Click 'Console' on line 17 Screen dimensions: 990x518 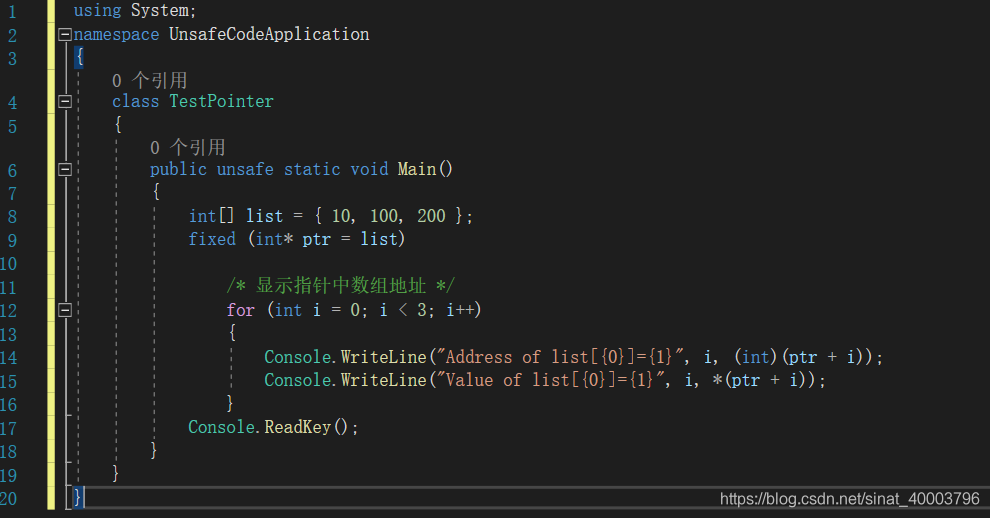222,427
